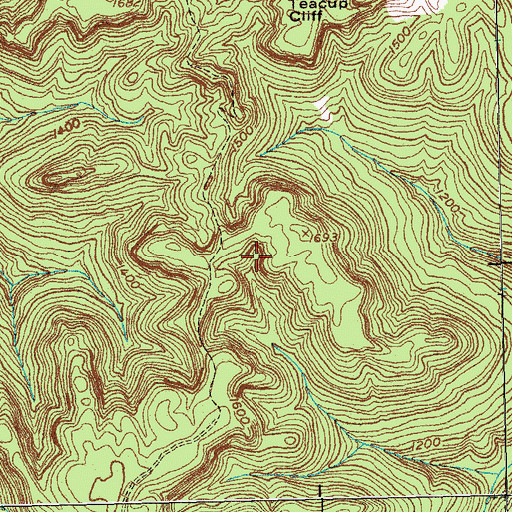Screen dimensions: 512x512
Task: Click the red crosshair marker
Action: pos(256,256)
